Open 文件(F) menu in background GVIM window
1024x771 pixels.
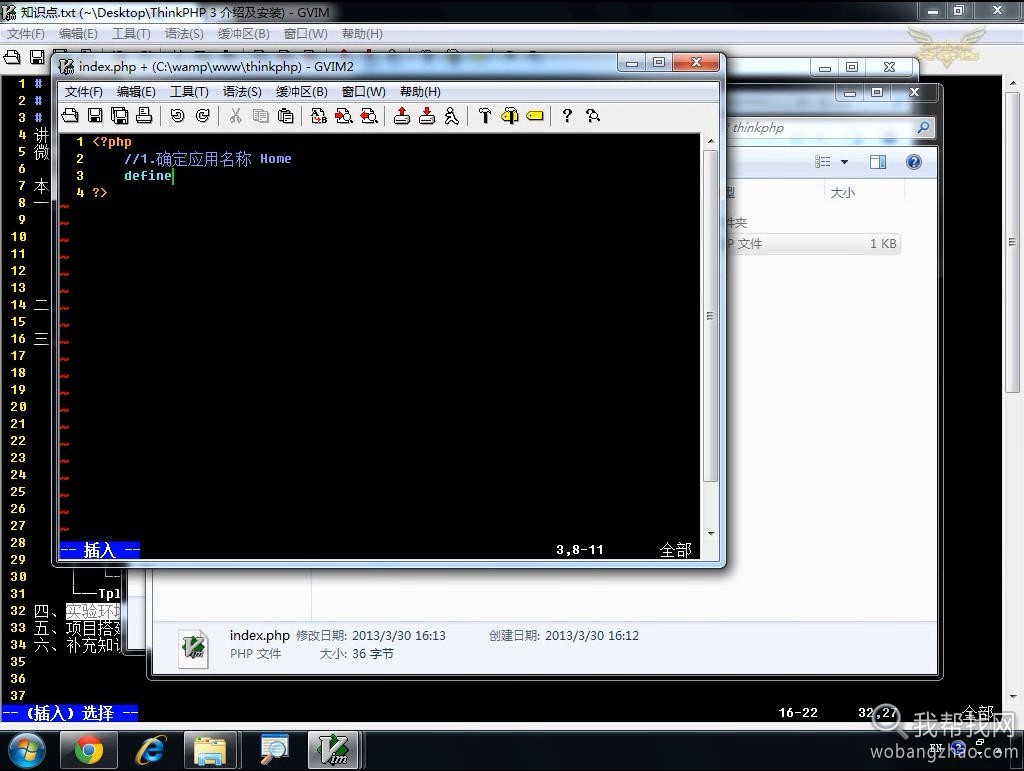[x=26, y=34]
